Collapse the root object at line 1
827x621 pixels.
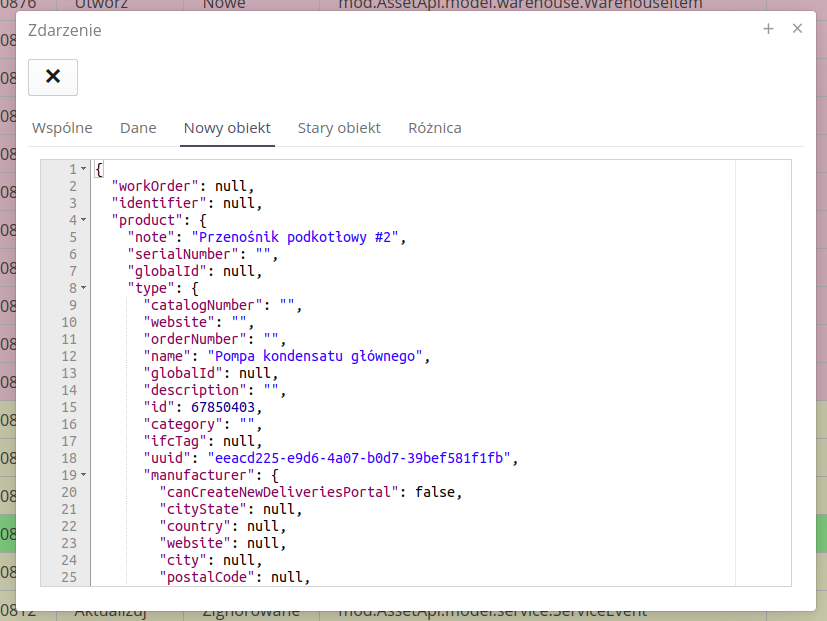coord(84,169)
